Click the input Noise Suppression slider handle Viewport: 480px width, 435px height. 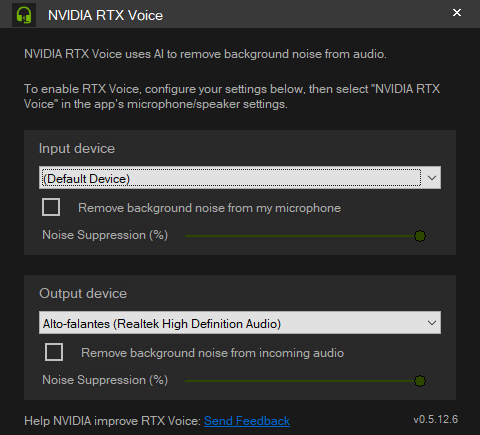pyautogui.click(x=420, y=236)
